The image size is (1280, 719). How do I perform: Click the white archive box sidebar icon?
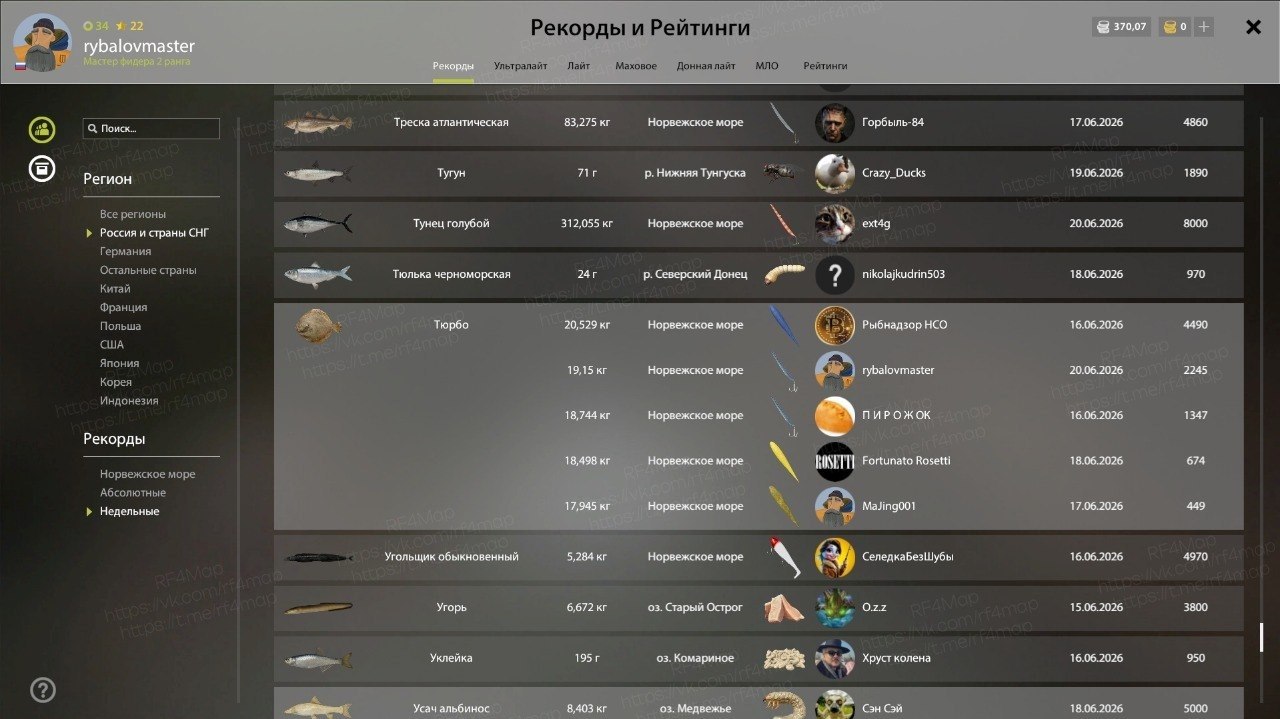click(42, 169)
